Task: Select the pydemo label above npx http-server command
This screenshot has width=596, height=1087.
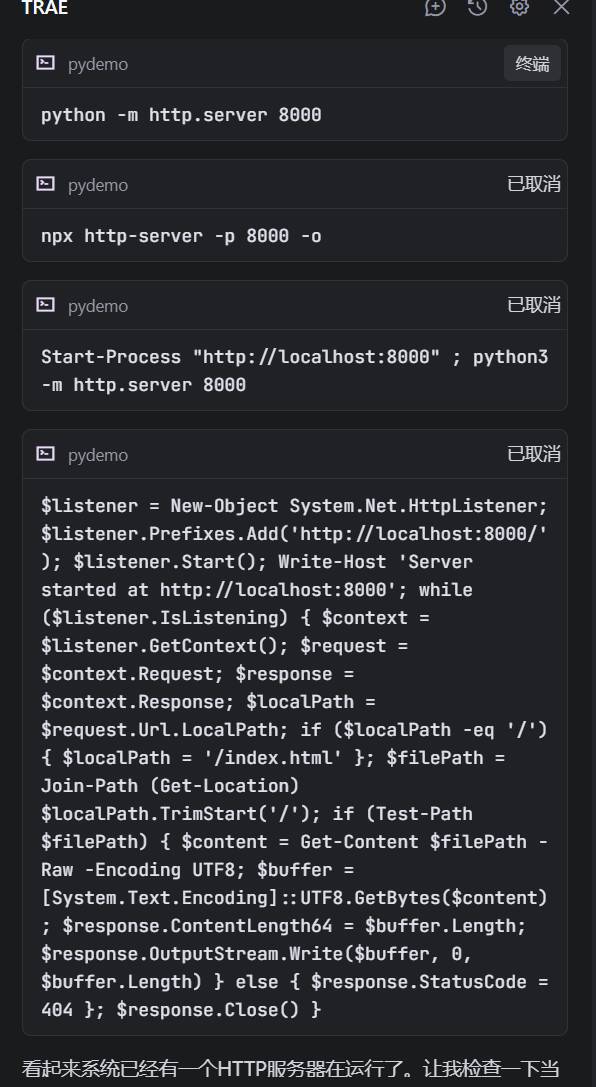Action: tap(98, 185)
